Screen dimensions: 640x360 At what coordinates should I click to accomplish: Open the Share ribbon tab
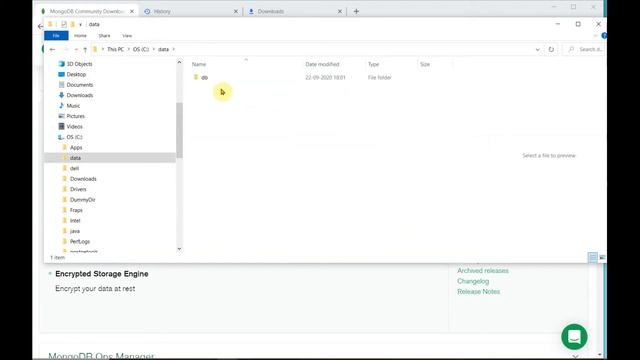104,36
